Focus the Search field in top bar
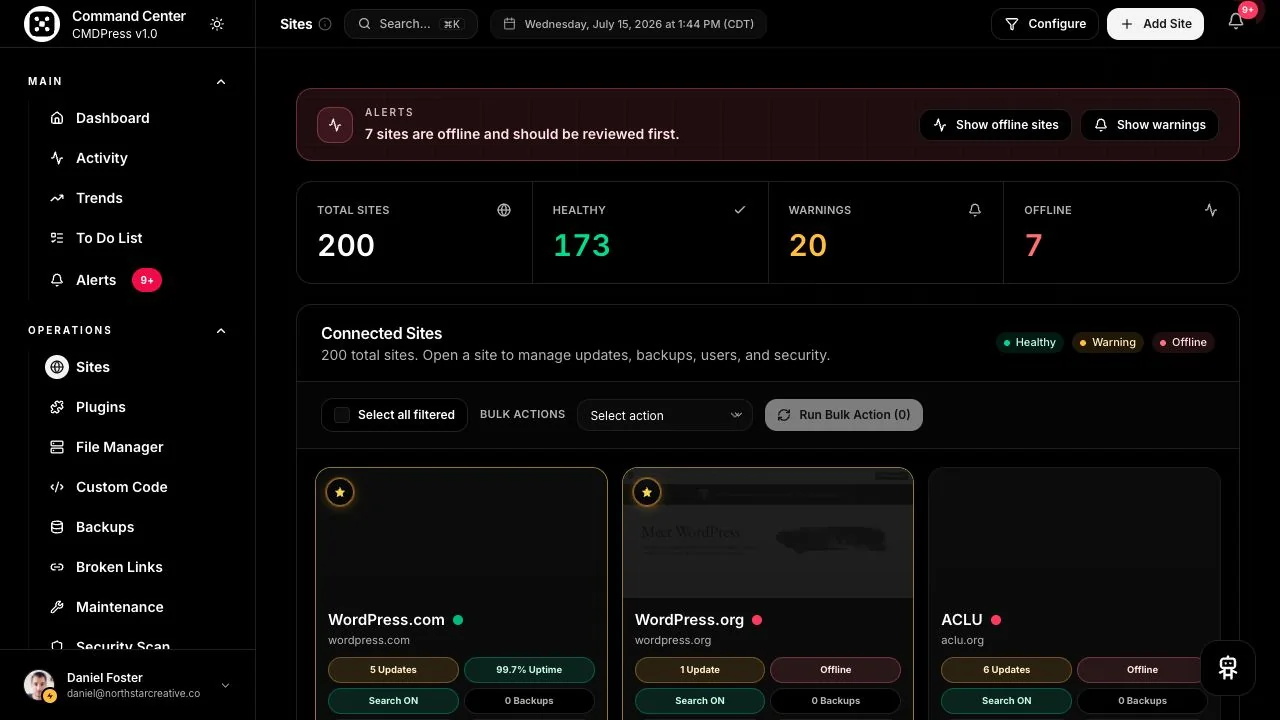Viewport: 1280px width, 720px height. pos(411,24)
